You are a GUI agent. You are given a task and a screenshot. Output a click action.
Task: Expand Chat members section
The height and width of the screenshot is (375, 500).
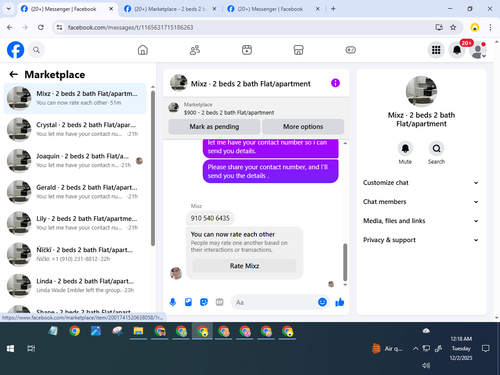pyautogui.click(x=421, y=202)
